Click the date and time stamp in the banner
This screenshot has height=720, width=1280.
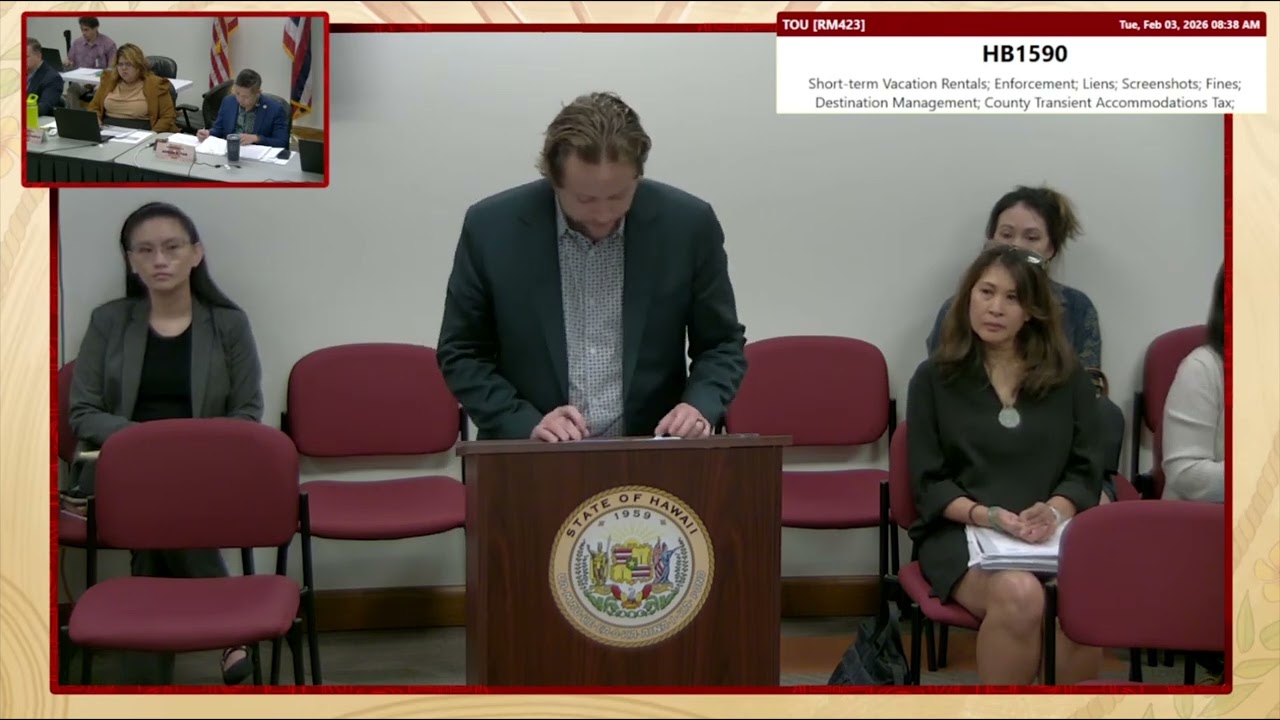1190,24
